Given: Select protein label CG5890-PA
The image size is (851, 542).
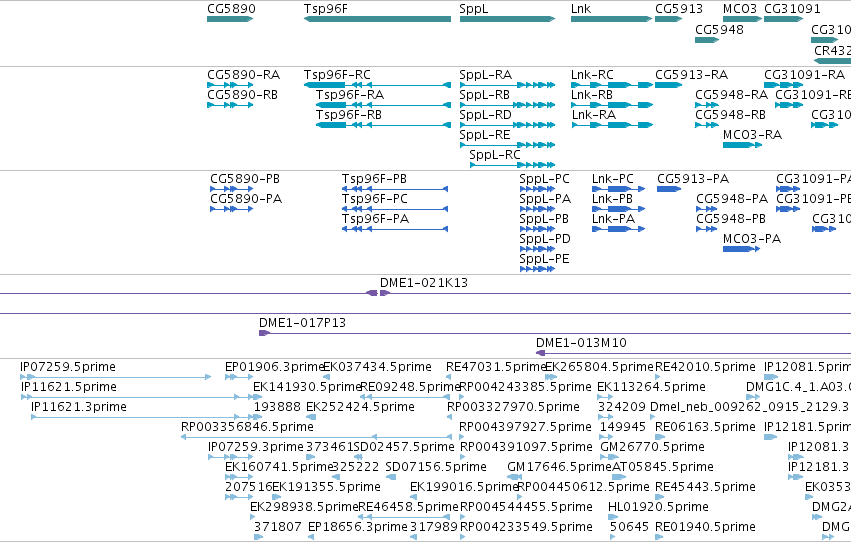Looking at the screenshot, I should click(x=246, y=199).
